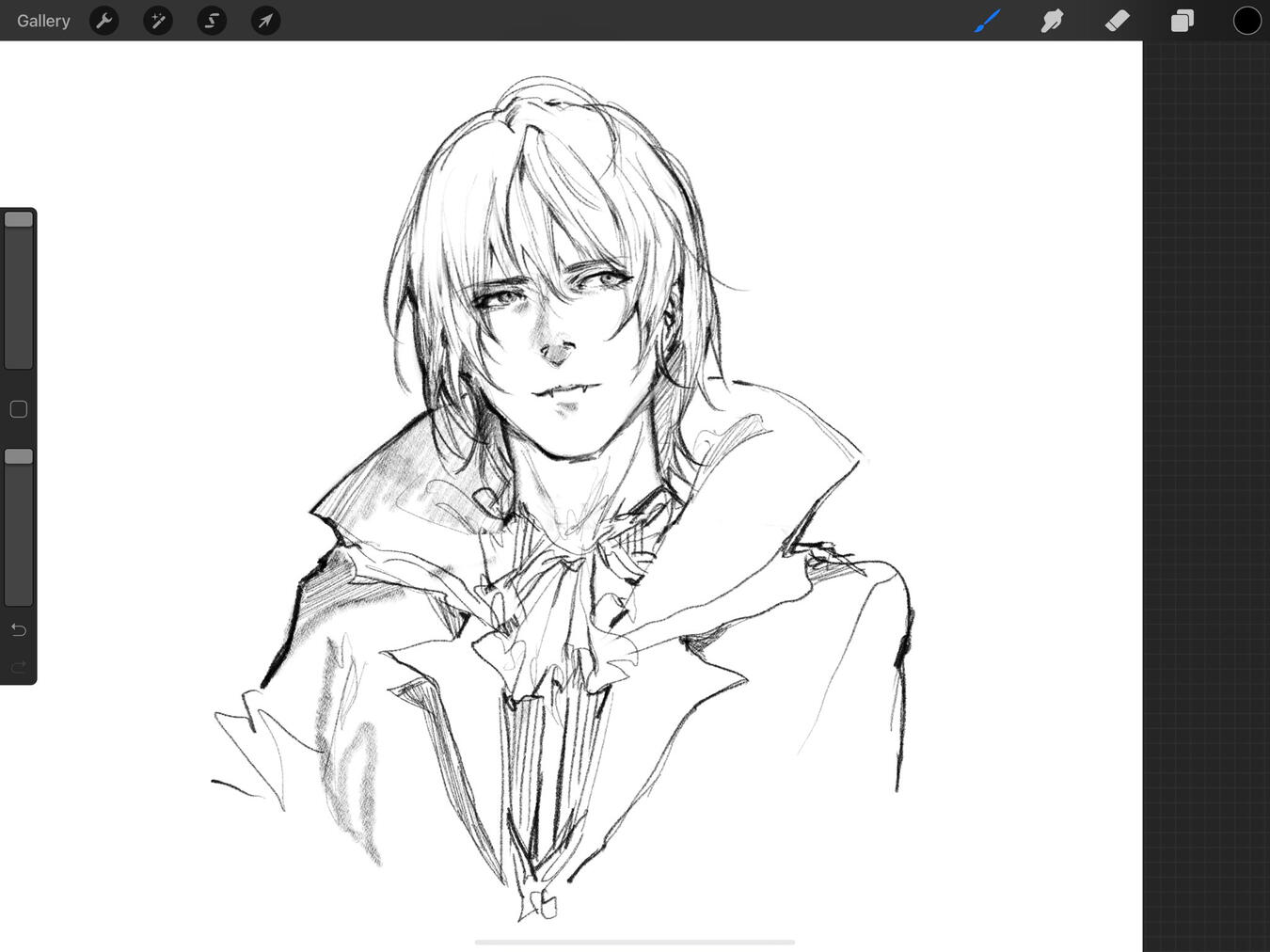This screenshot has width=1270, height=952.
Task: Select the Eraser tool
Action: pyautogui.click(x=1117, y=21)
